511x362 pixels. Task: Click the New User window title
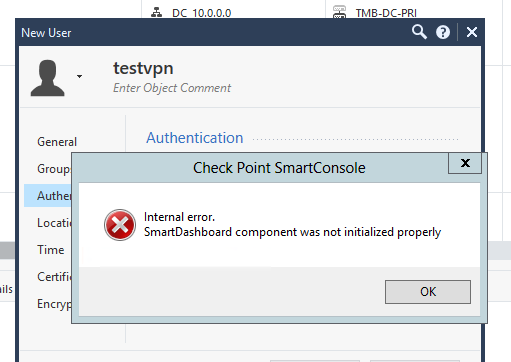click(x=46, y=33)
